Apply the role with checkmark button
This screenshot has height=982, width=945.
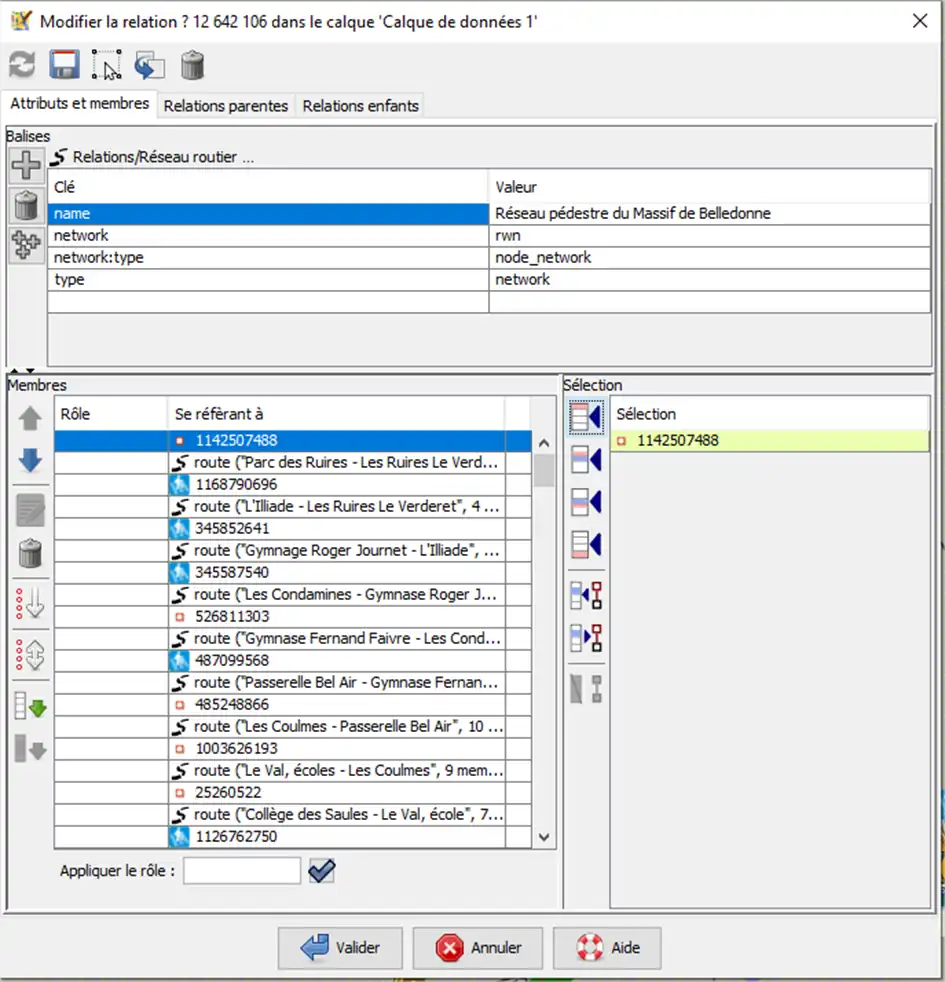[x=321, y=871]
